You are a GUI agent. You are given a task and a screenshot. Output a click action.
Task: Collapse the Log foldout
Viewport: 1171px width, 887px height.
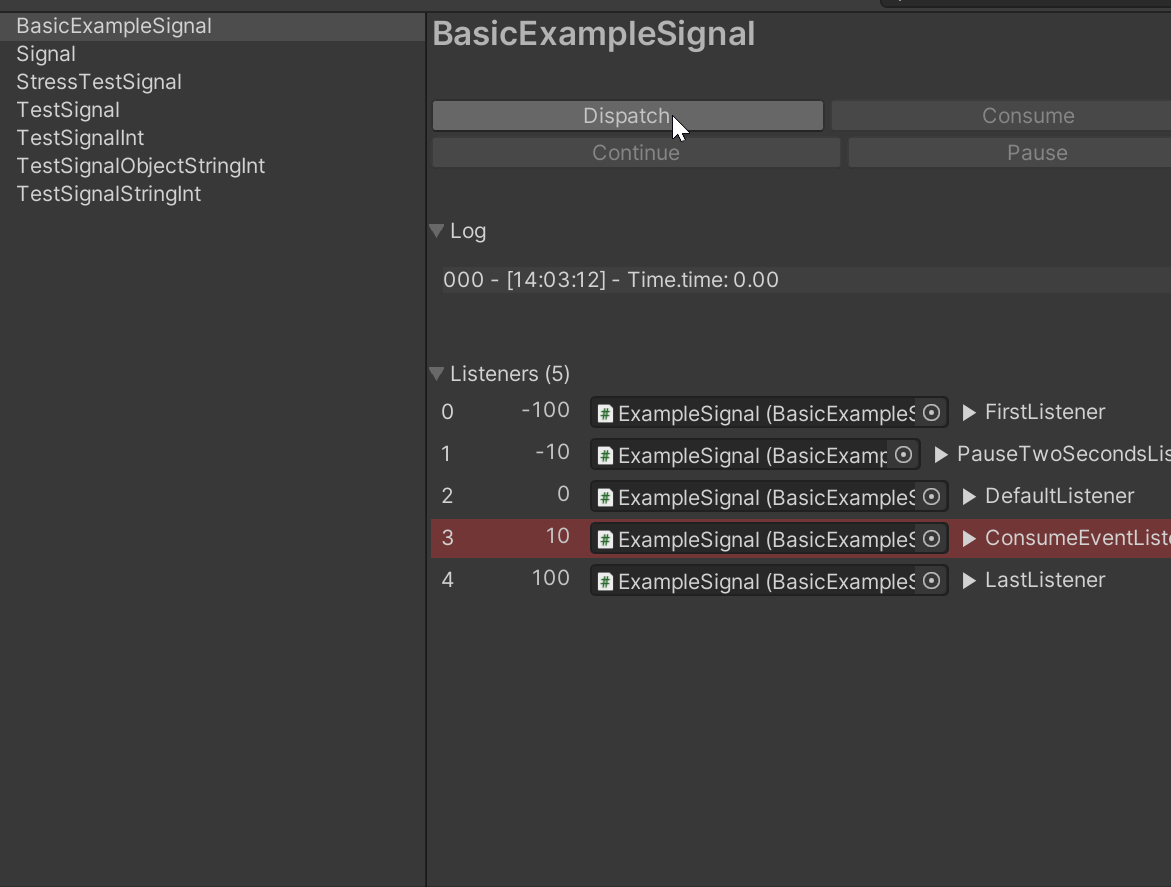tap(437, 231)
